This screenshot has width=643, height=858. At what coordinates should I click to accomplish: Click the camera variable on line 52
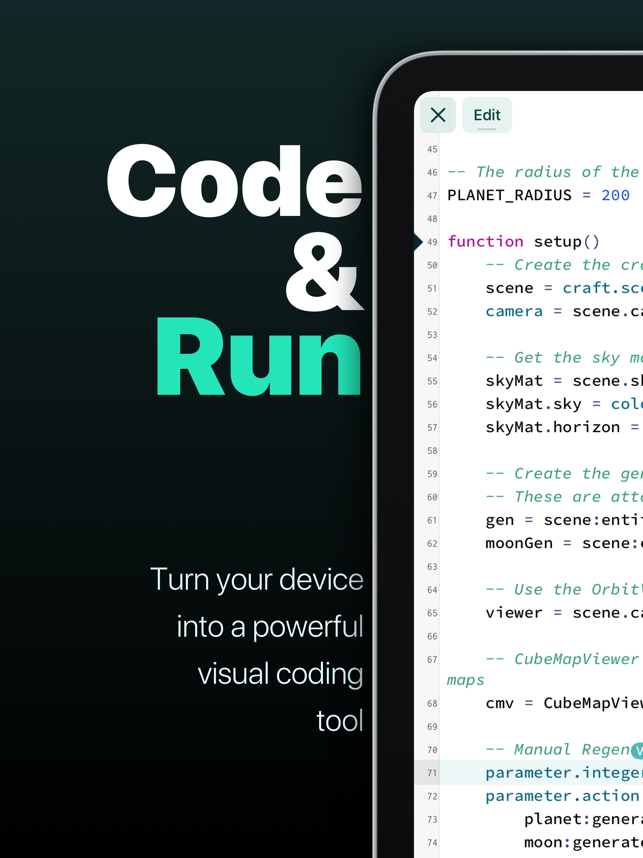point(514,311)
